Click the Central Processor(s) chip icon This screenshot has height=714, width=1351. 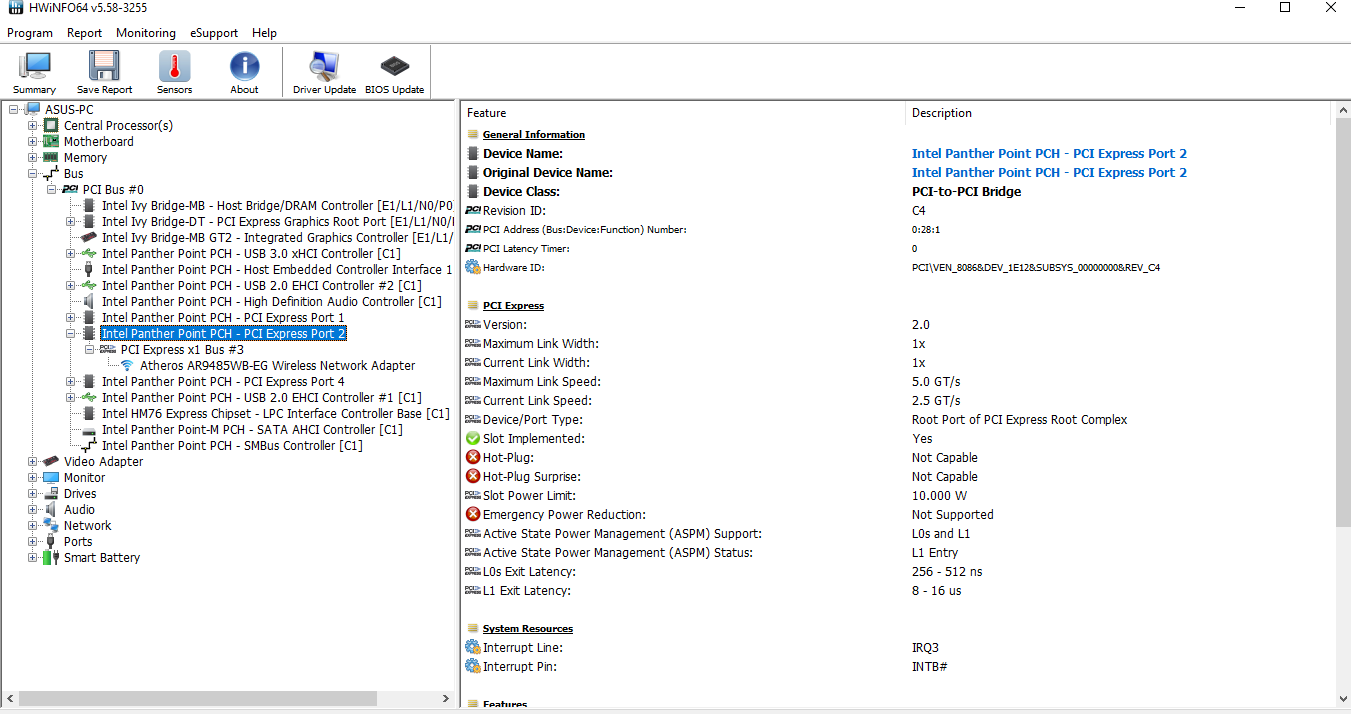[51, 125]
